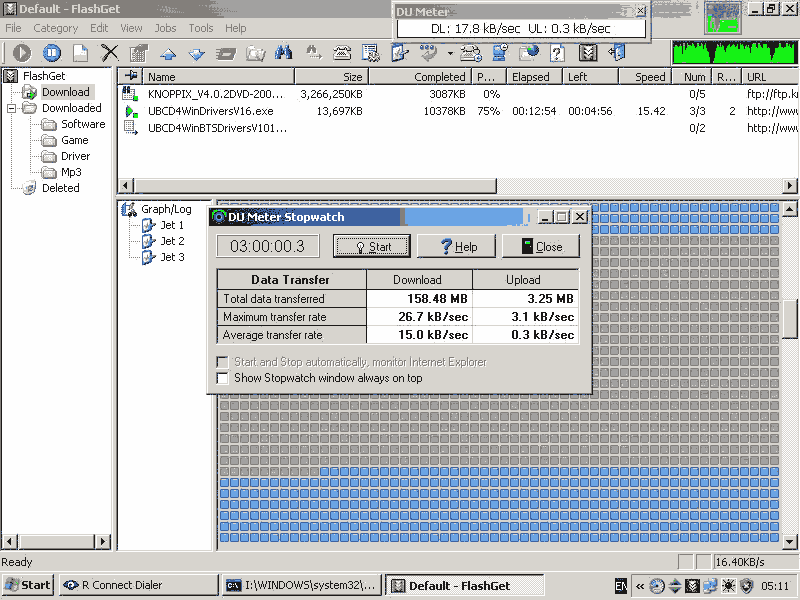800x600 pixels.
Task: Select the Graph/Log node
Action: click(166, 209)
